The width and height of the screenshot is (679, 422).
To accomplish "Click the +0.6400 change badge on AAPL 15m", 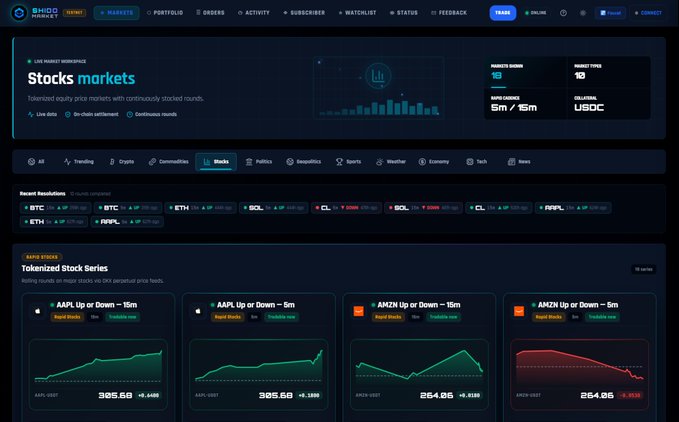I will pos(149,396).
